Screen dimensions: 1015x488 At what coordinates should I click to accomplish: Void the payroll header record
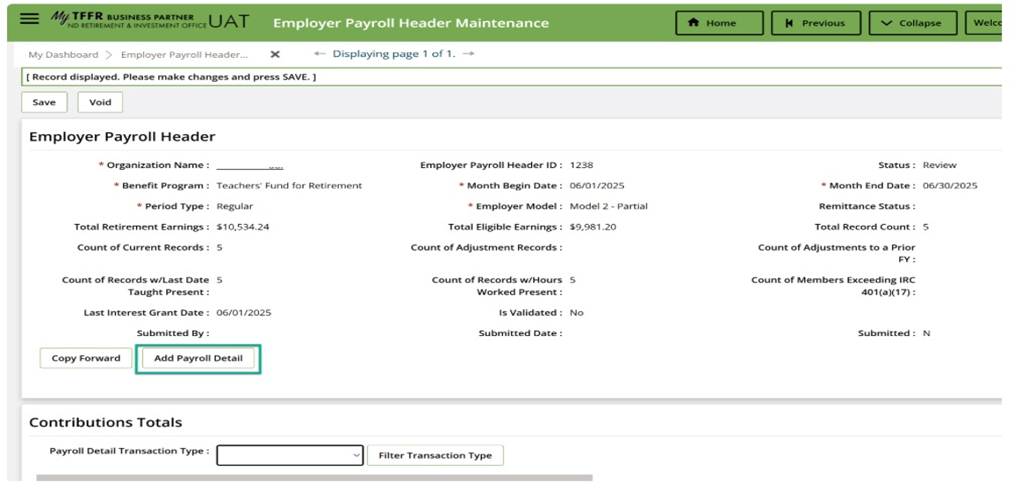click(x=100, y=102)
